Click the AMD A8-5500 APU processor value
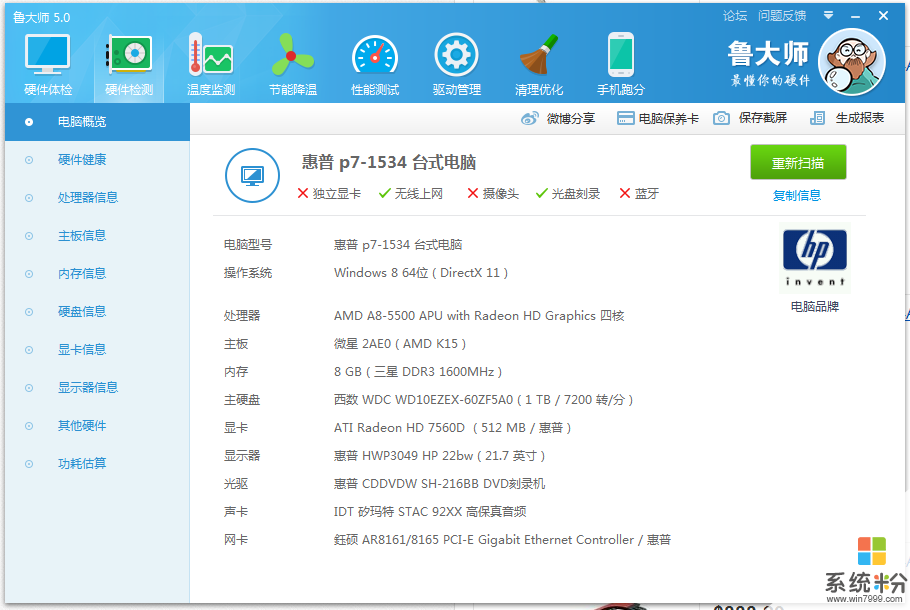 (479, 316)
